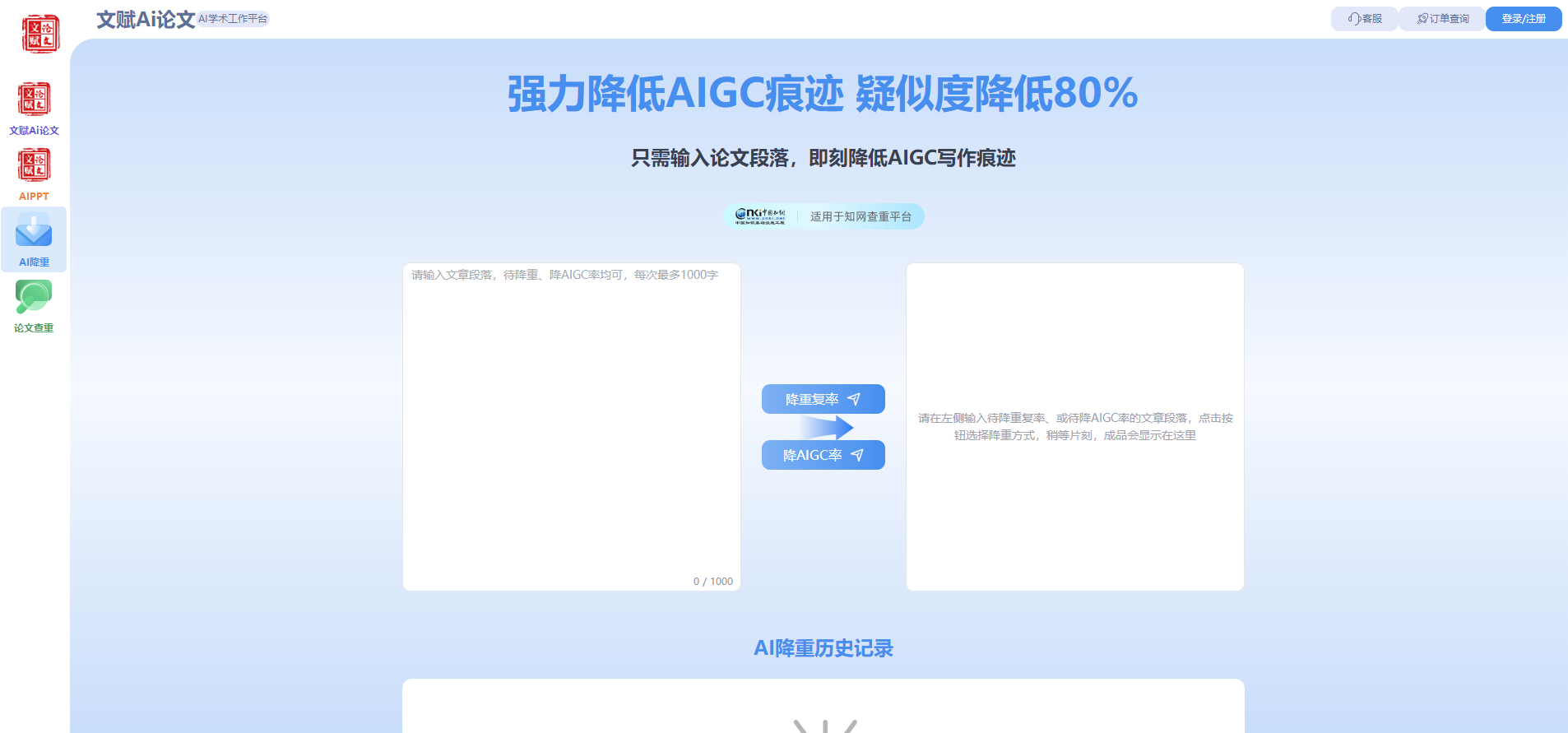
Task: Click the 降AIGC率 button
Action: tap(823, 455)
